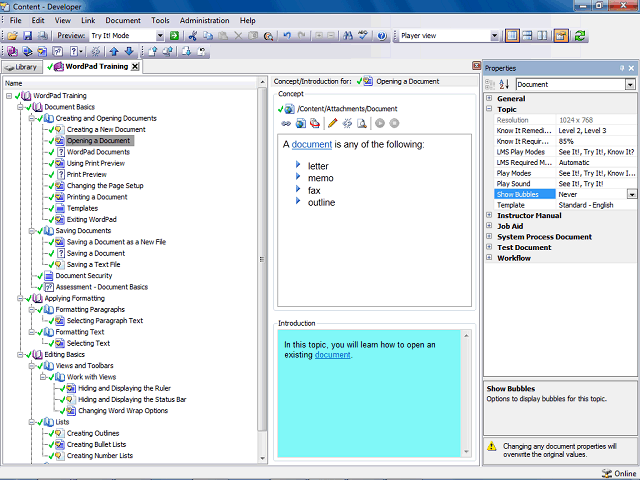Click the new topic icon in second toolbar
Screen dimensions: 640x480
(x=42, y=51)
